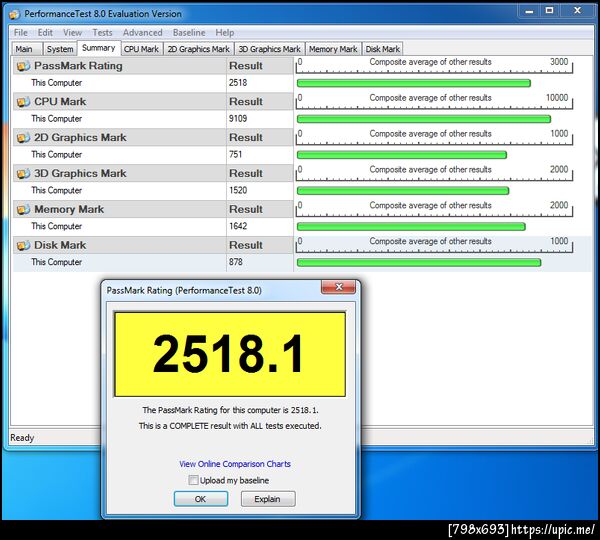Select the Memory Mark header text
The width and height of the screenshot is (600, 540).
click(69, 209)
